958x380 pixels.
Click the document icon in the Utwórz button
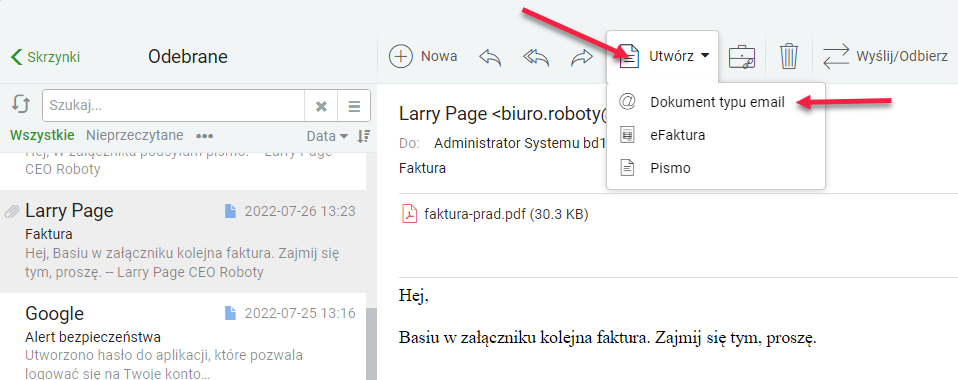tap(628, 56)
